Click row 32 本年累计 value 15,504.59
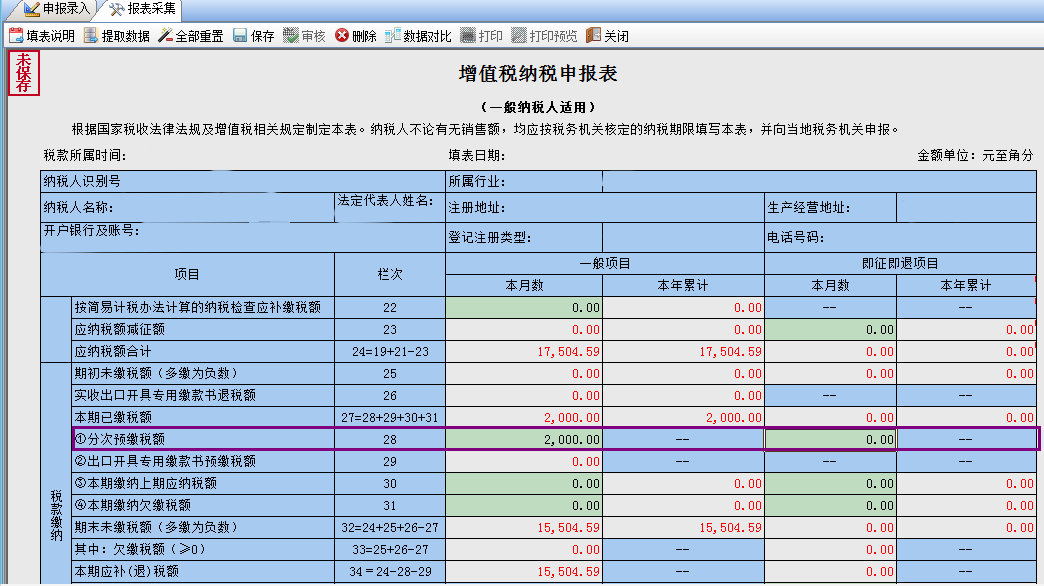This screenshot has height=586, width=1044. pyautogui.click(x=730, y=527)
